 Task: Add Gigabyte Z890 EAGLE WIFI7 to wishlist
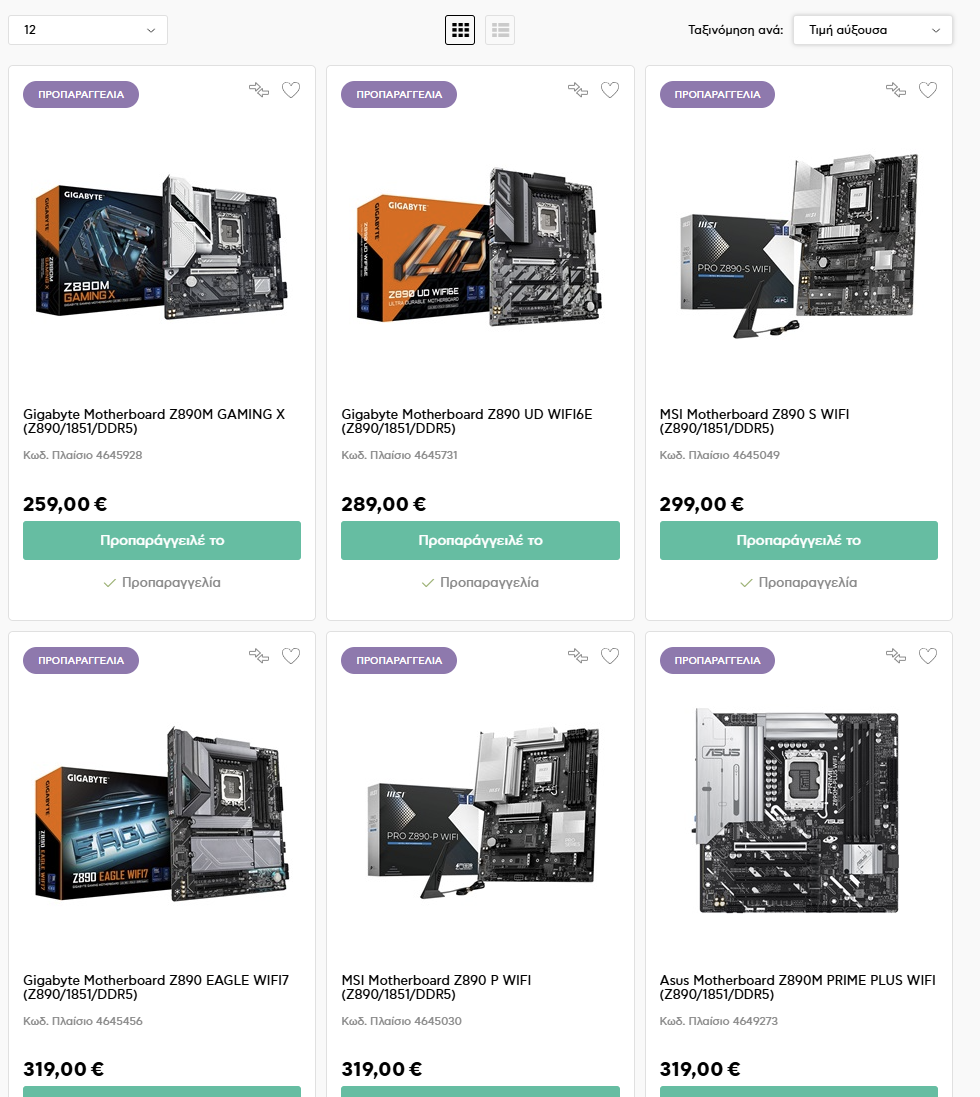pos(291,656)
